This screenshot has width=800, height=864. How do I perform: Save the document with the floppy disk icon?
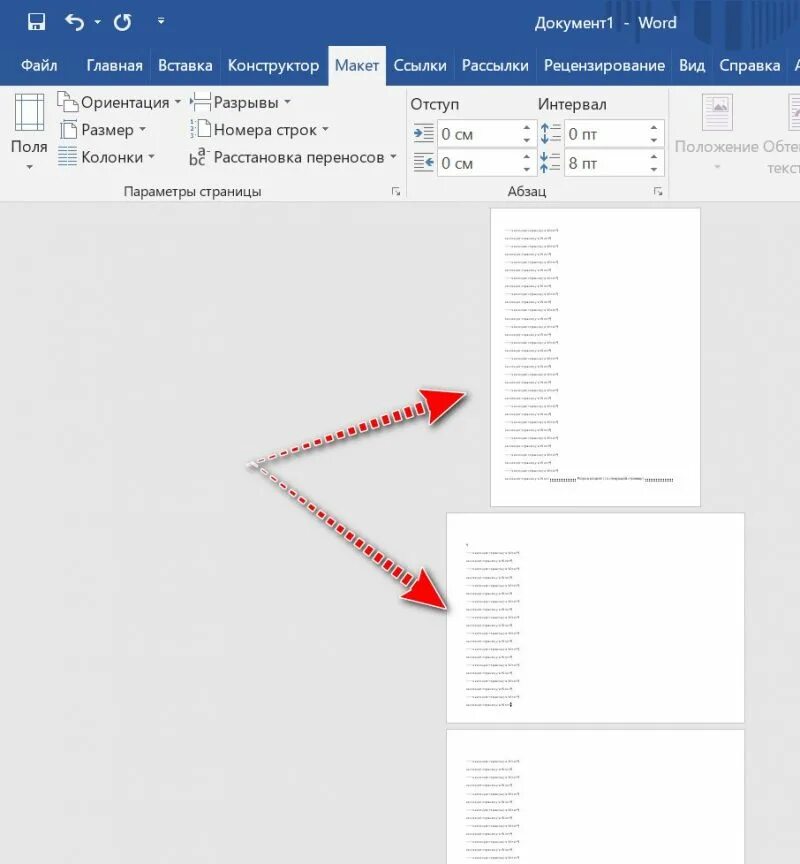pos(36,22)
